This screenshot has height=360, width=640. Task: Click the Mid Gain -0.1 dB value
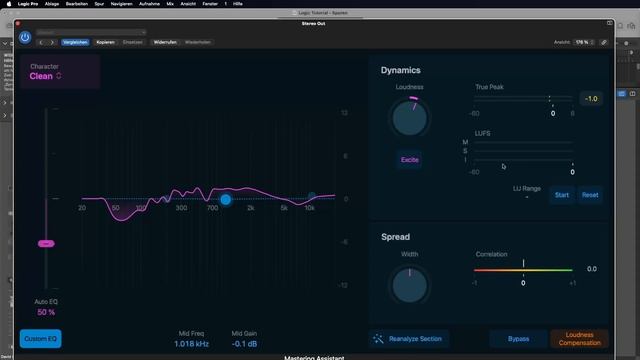click(244, 344)
